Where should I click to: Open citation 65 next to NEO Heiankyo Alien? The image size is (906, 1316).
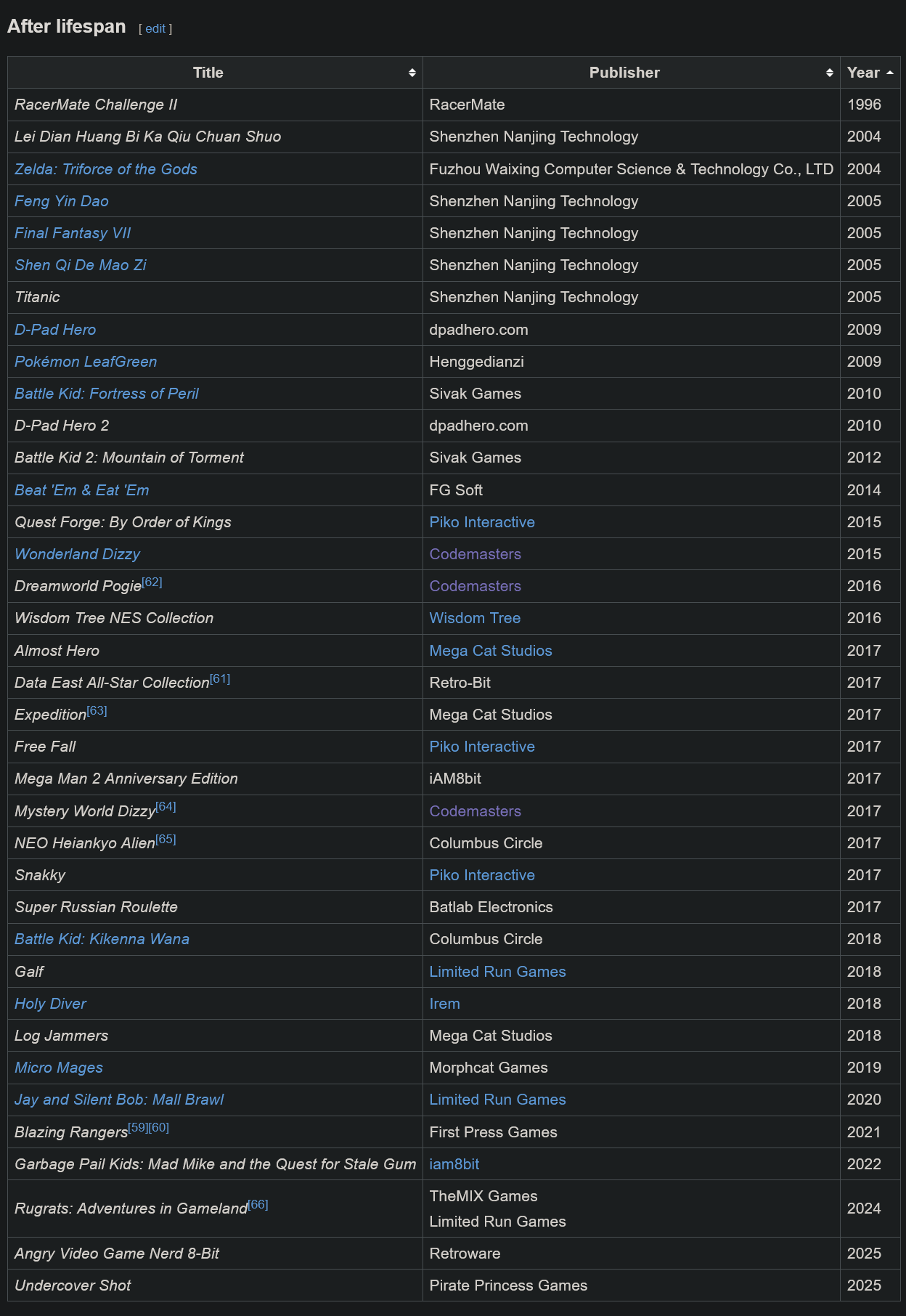[x=166, y=839]
